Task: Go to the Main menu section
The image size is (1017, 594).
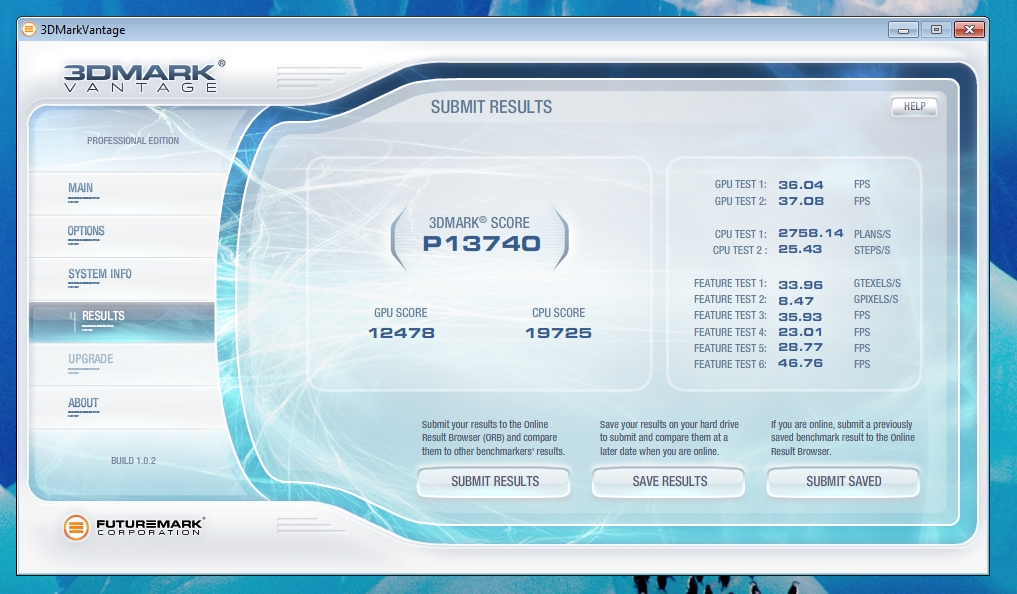Action: pos(81,188)
